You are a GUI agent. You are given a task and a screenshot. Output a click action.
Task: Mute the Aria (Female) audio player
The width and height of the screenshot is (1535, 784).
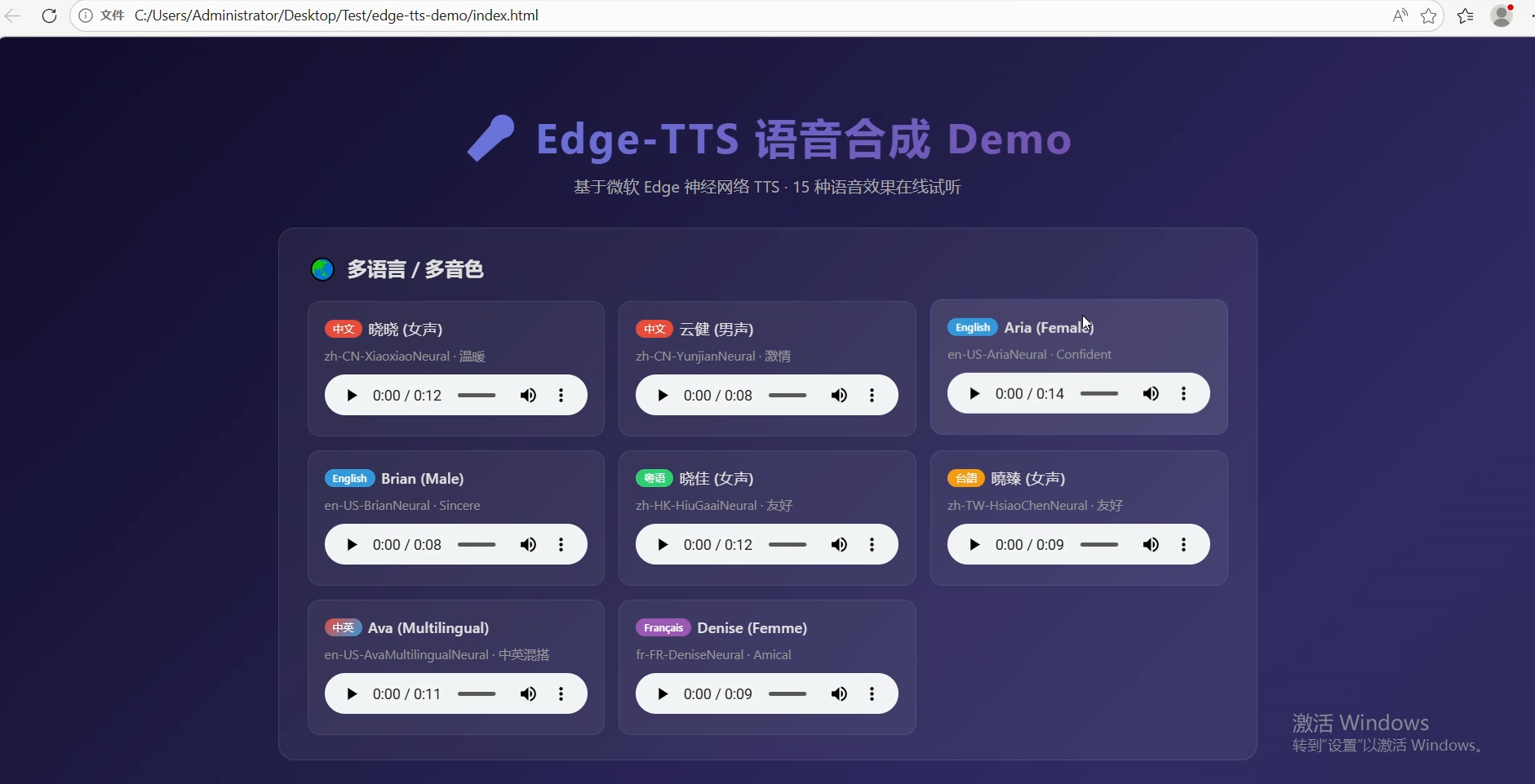click(x=1151, y=394)
